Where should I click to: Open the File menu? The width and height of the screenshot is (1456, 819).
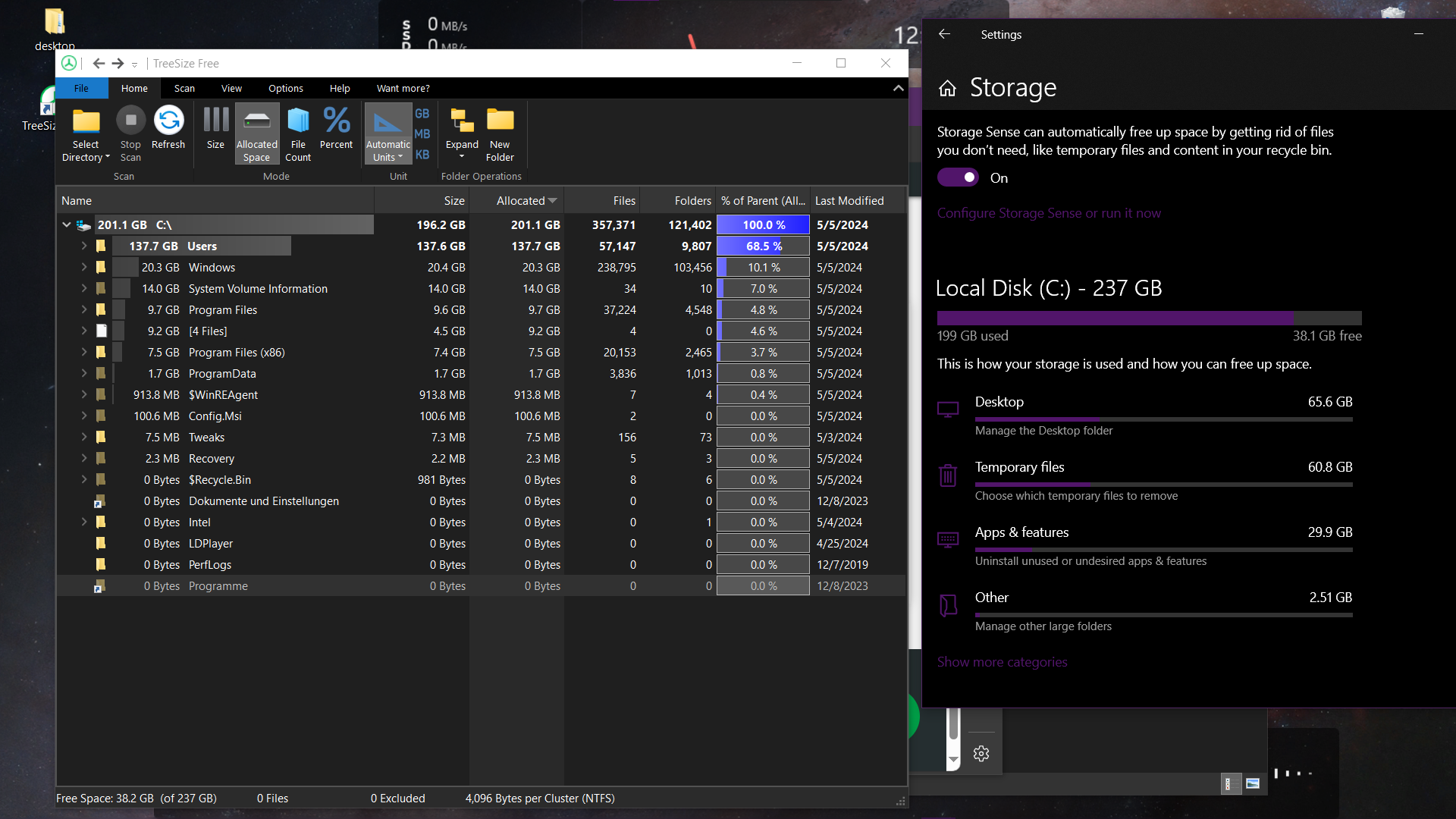[x=81, y=88]
